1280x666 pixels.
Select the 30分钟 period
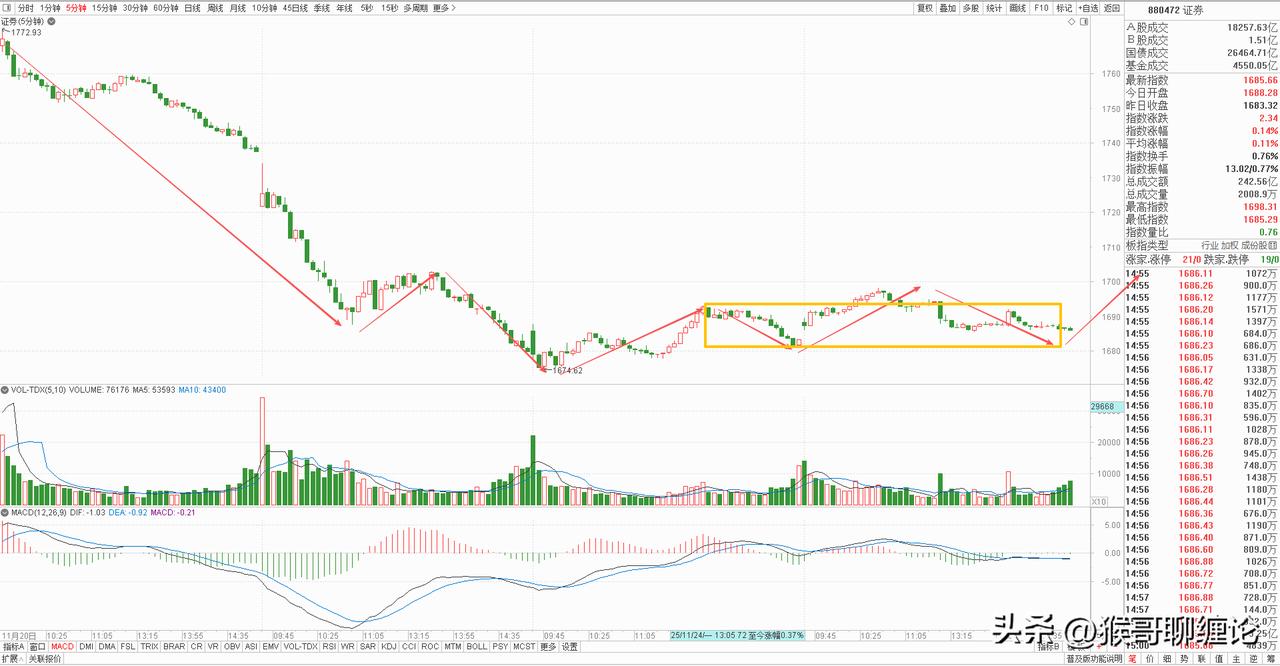tap(135, 8)
